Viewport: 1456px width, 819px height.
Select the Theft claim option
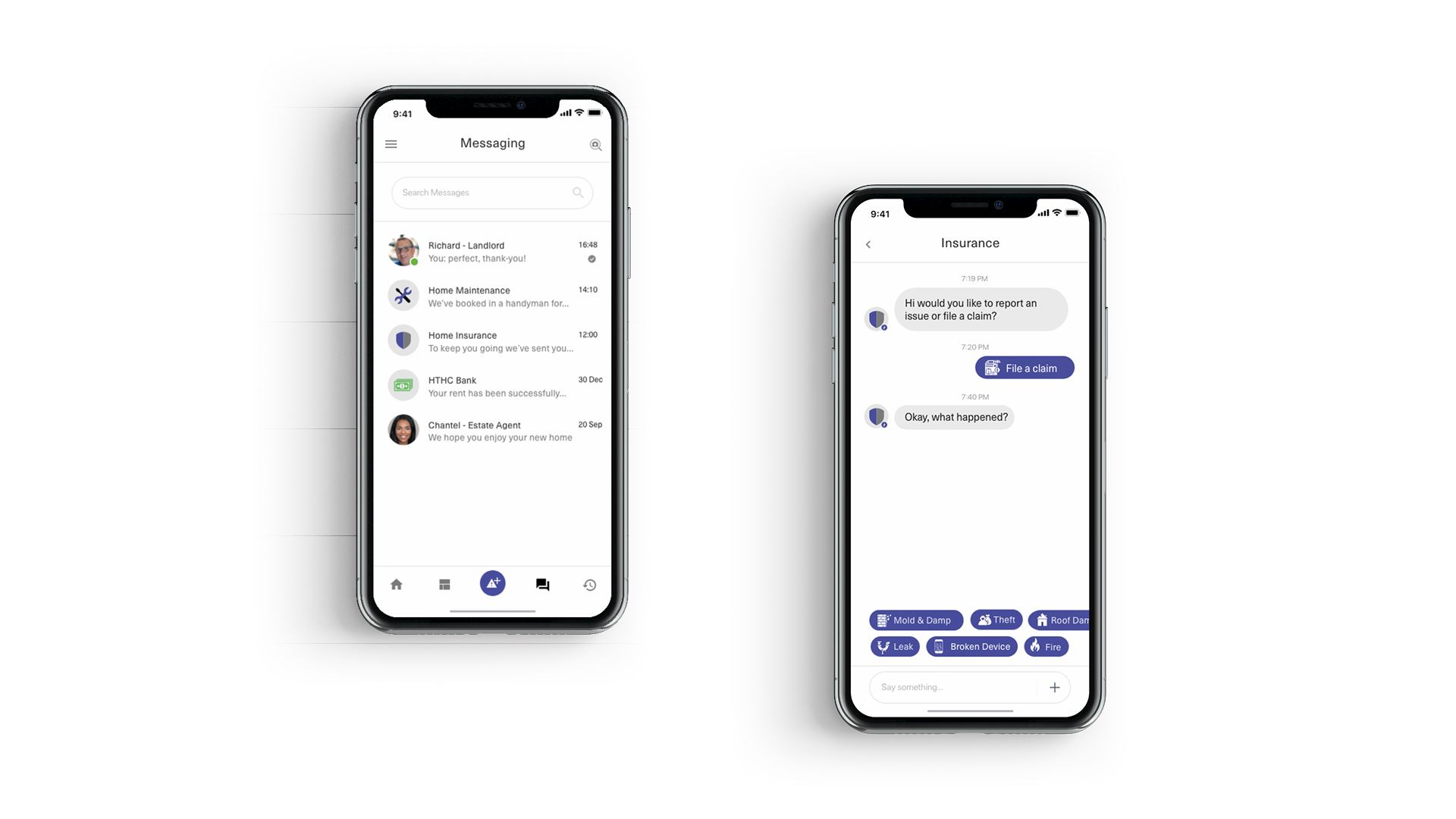[996, 619]
